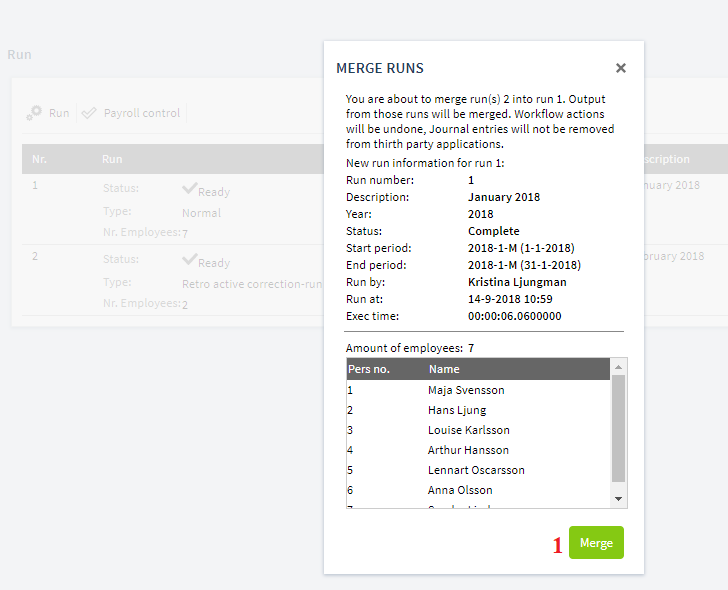Click the Run column header in runs table
This screenshot has height=590, width=728.
(x=112, y=159)
